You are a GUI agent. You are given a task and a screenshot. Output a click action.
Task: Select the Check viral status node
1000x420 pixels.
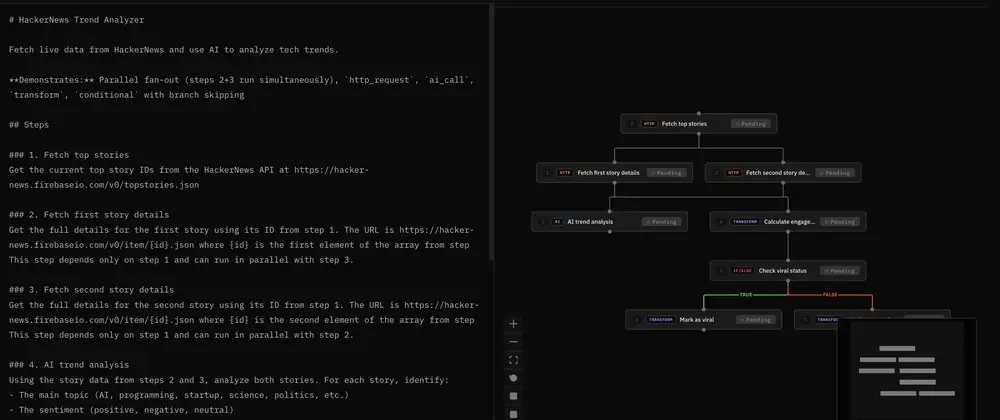(788, 271)
